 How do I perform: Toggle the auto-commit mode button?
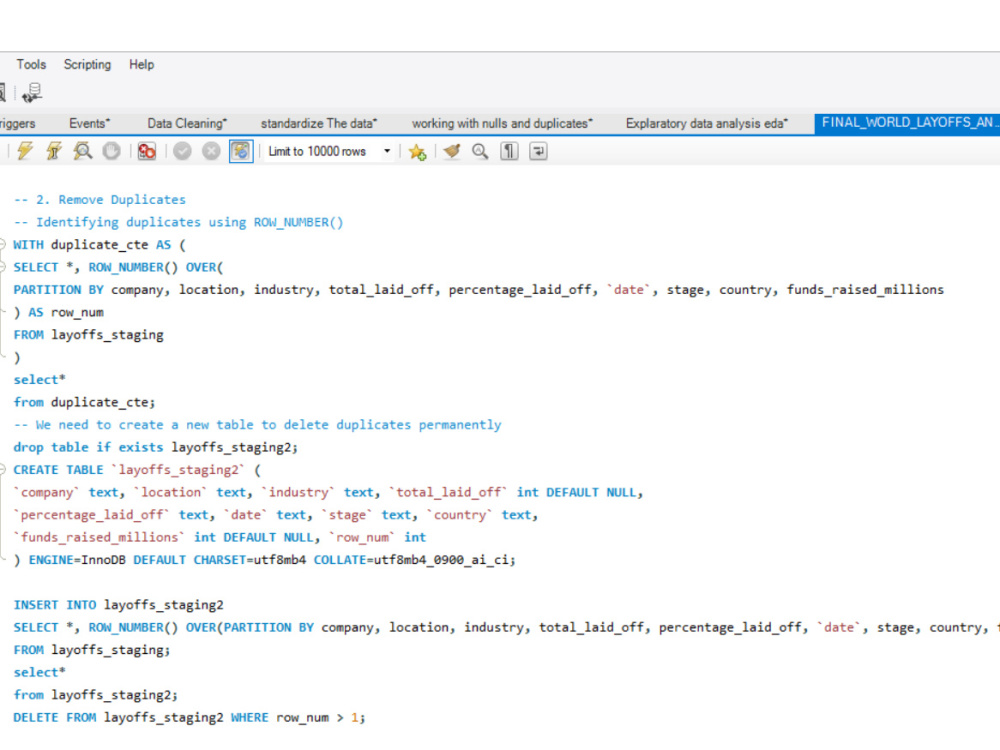tap(241, 151)
